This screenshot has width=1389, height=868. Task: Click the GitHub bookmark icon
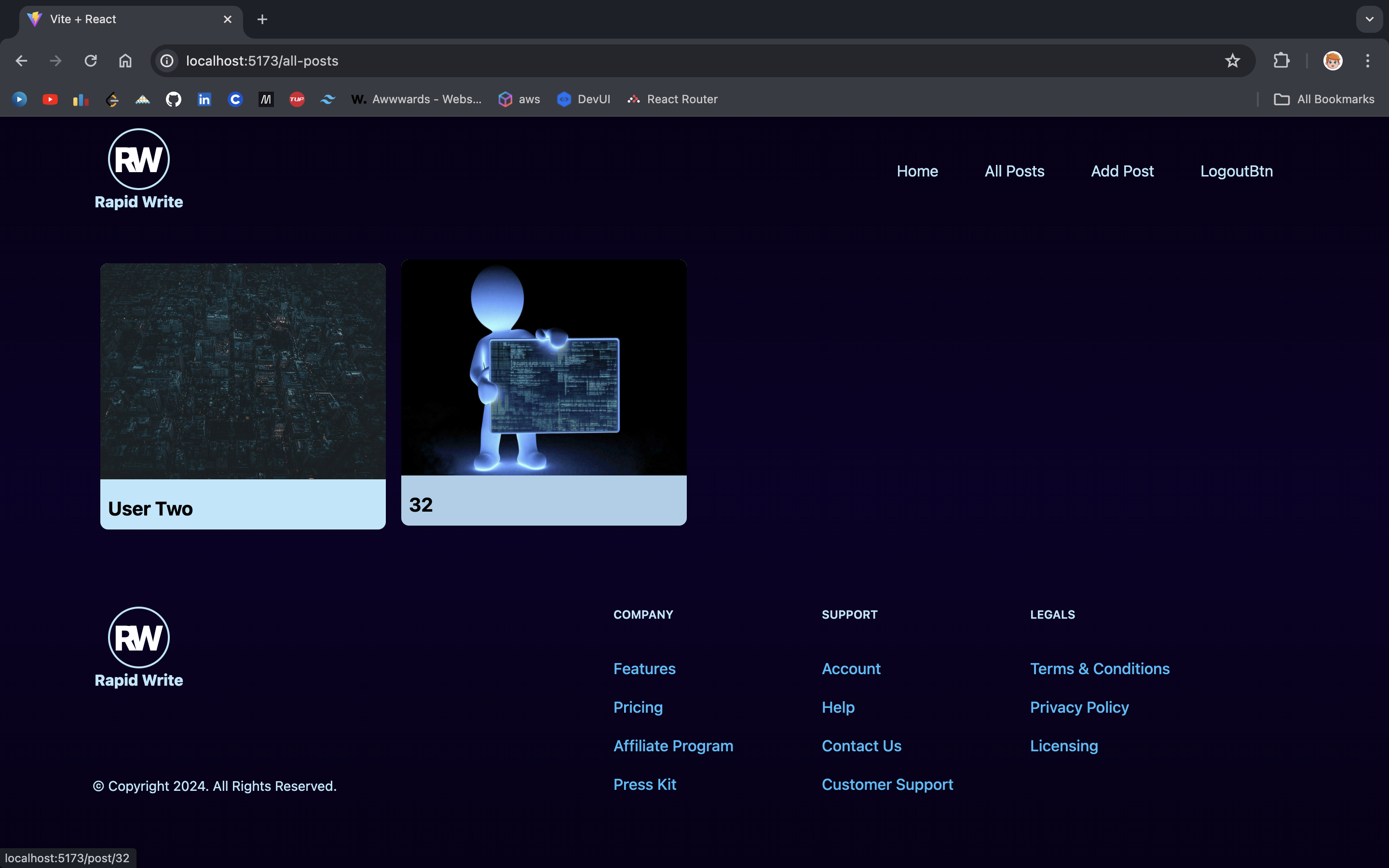pos(173,99)
